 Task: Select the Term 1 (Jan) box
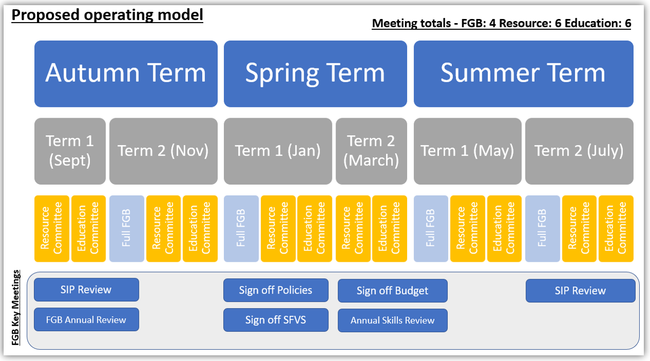tap(278, 151)
